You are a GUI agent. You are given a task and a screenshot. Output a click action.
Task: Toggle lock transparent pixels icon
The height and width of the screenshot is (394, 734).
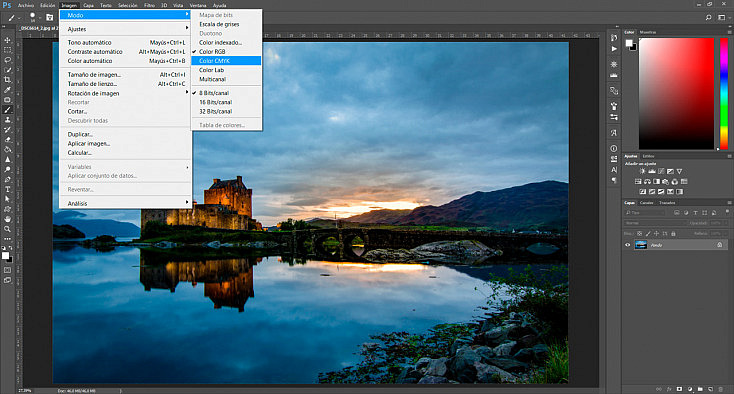(640, 233)
